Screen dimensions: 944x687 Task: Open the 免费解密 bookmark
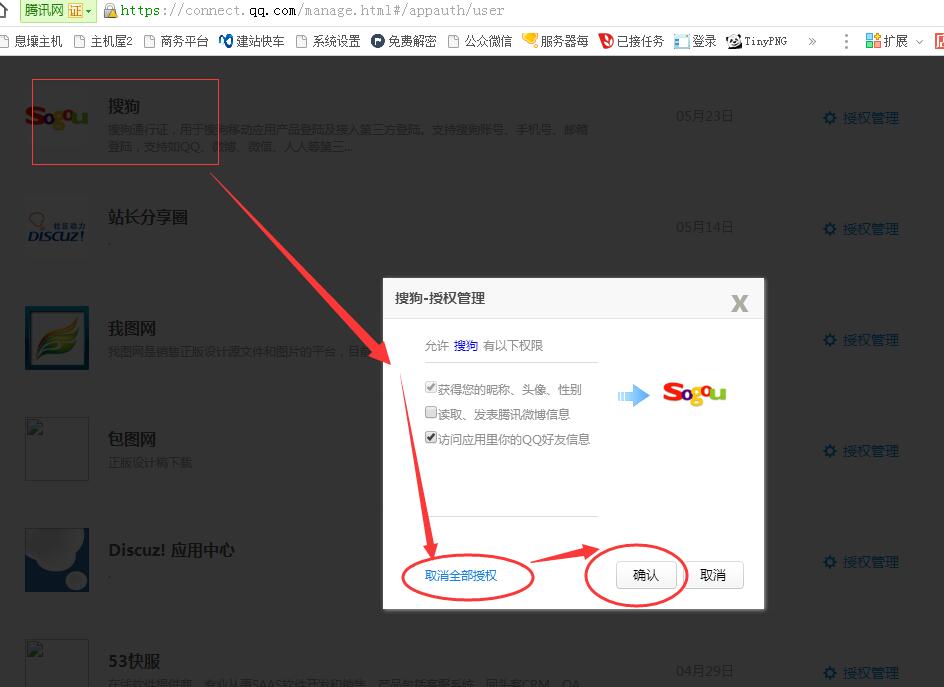click(x=403, y=41)
